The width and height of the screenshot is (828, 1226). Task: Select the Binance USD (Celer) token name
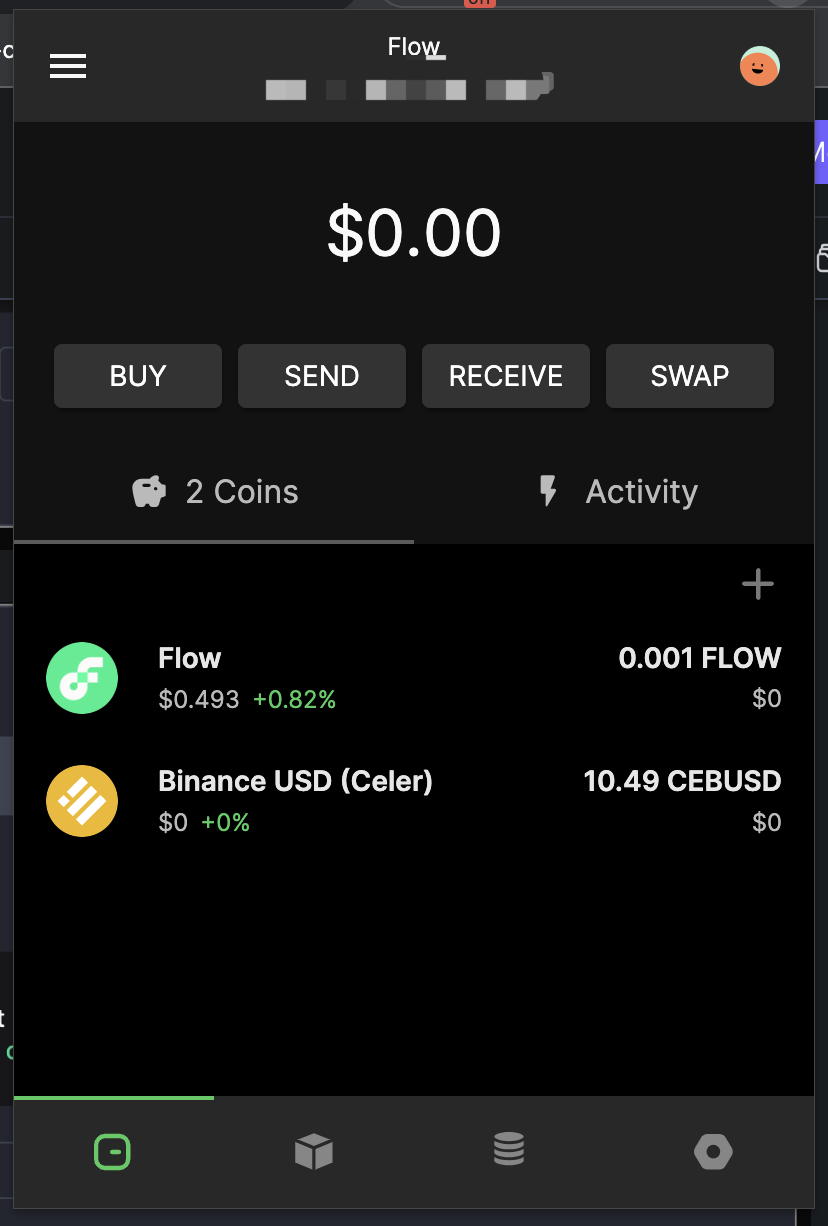(295, 781)
